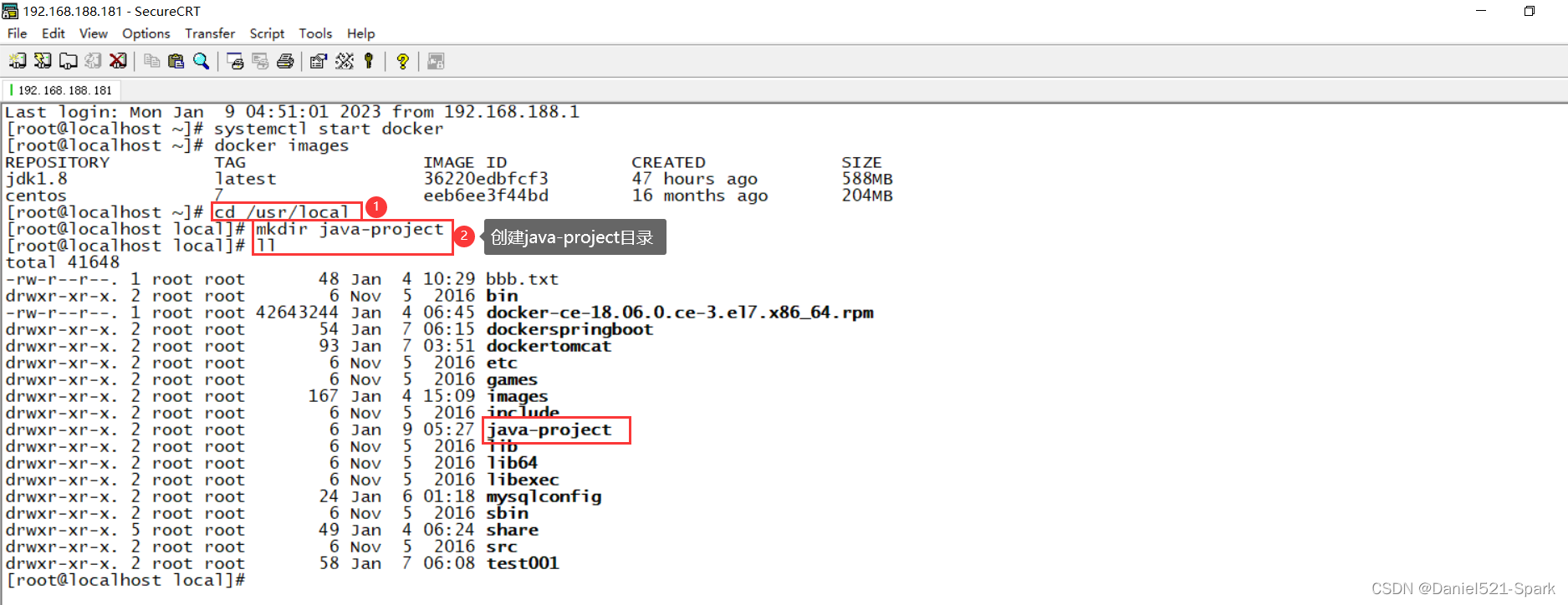Click the last '[root@localhost local]#' prompt
The image size is (1568, 605).
pos(125,580)
